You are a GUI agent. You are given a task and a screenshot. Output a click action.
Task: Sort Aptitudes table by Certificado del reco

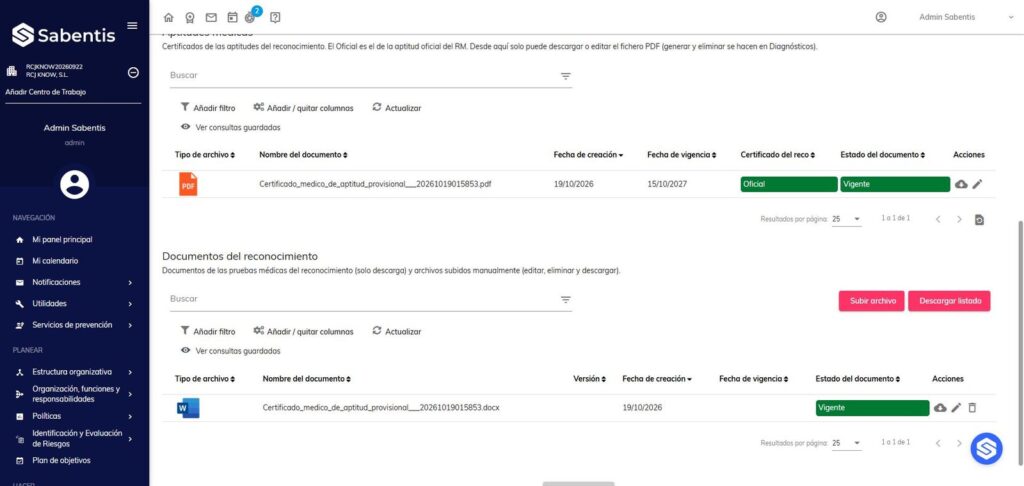pyautogui.click(x=778, y=155)
